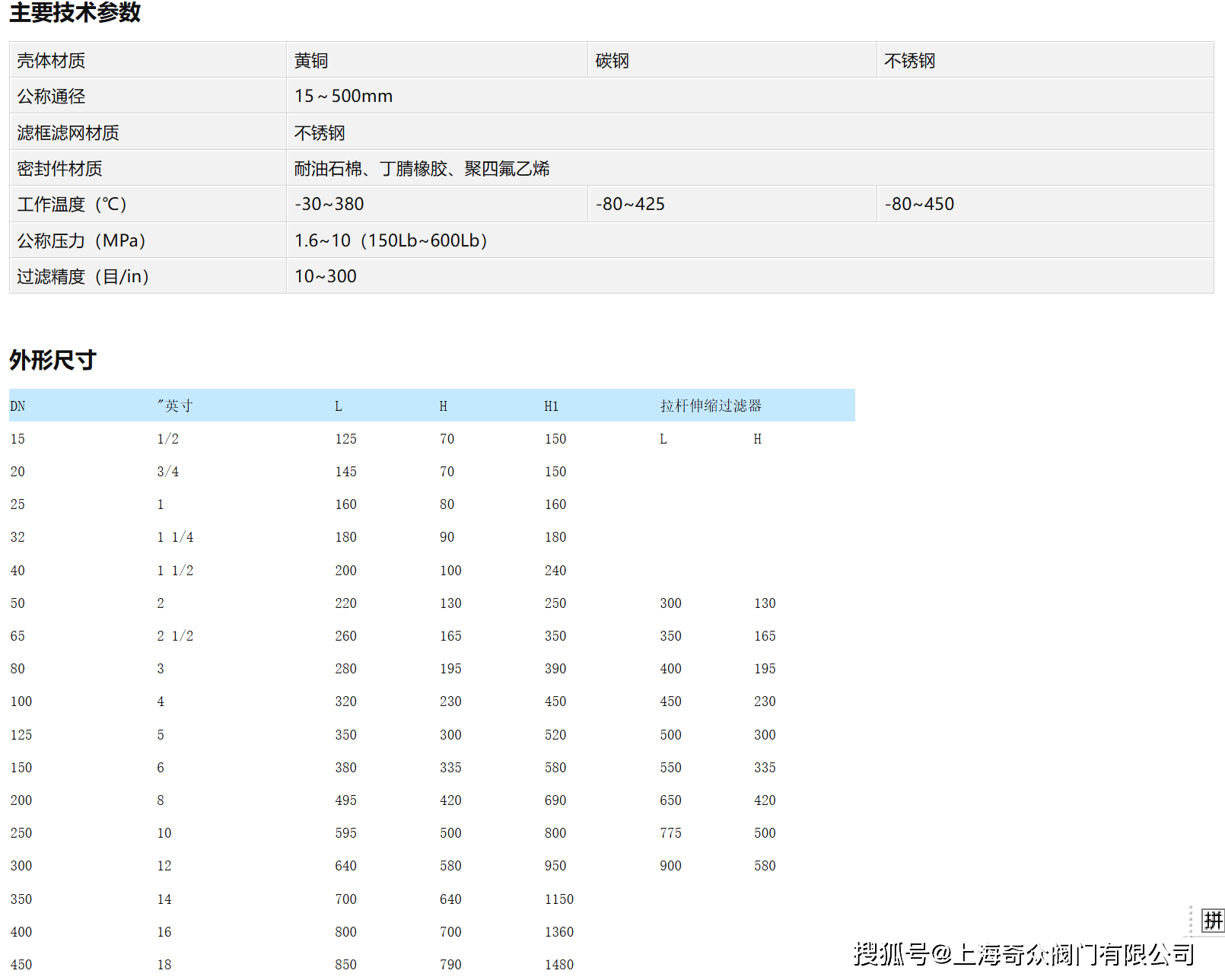
Task: Click the 不锈钢 column header cell
Action: pyautogui.click(x=909, y=60)
